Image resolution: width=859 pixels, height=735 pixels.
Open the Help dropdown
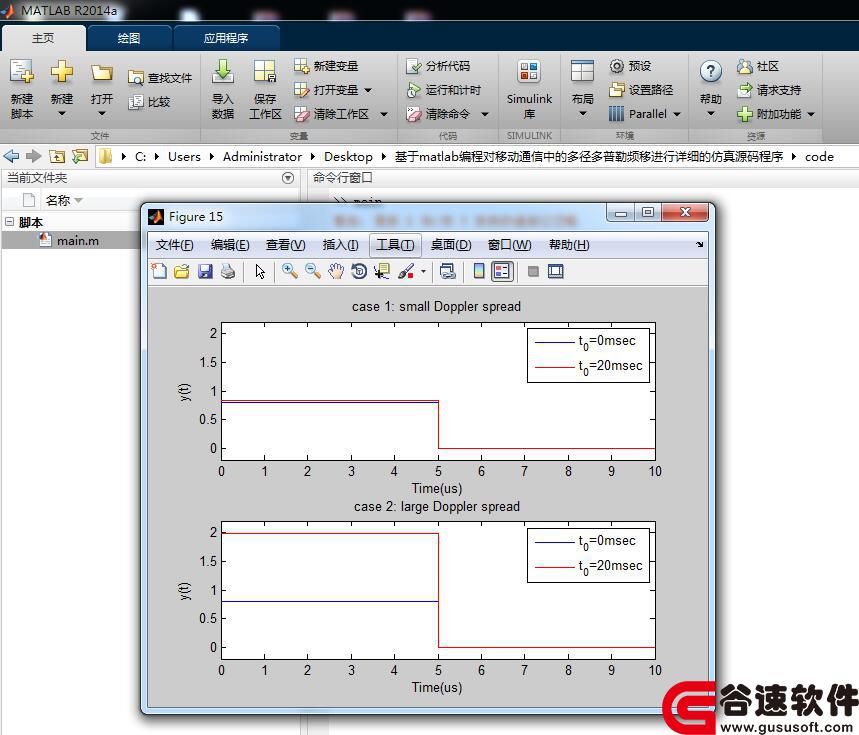711,114
